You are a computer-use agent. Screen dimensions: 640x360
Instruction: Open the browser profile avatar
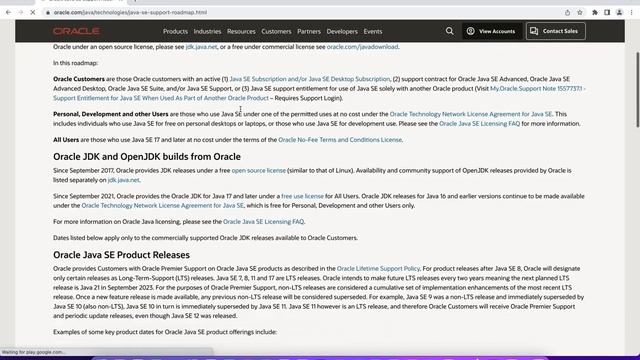pyautogui.click(x=619, y=13)
